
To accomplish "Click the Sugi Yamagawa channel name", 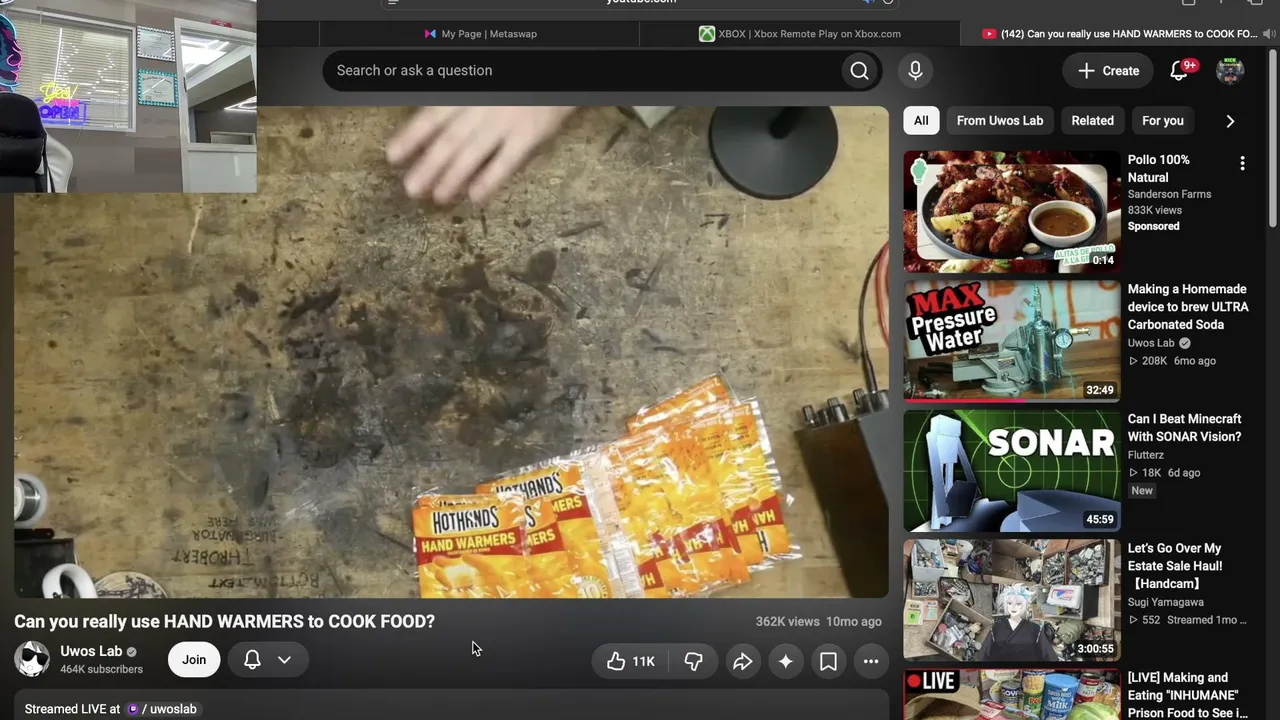I will click(1166, 602).
